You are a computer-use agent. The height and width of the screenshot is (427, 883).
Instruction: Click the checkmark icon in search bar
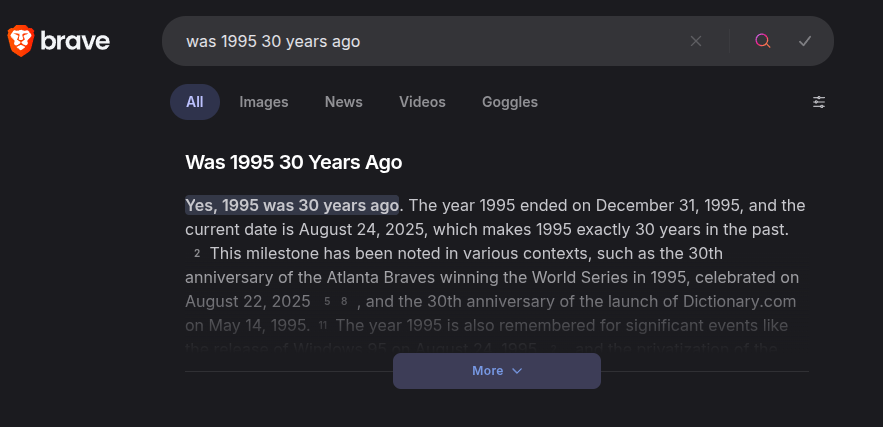click(x=805, y=41)
